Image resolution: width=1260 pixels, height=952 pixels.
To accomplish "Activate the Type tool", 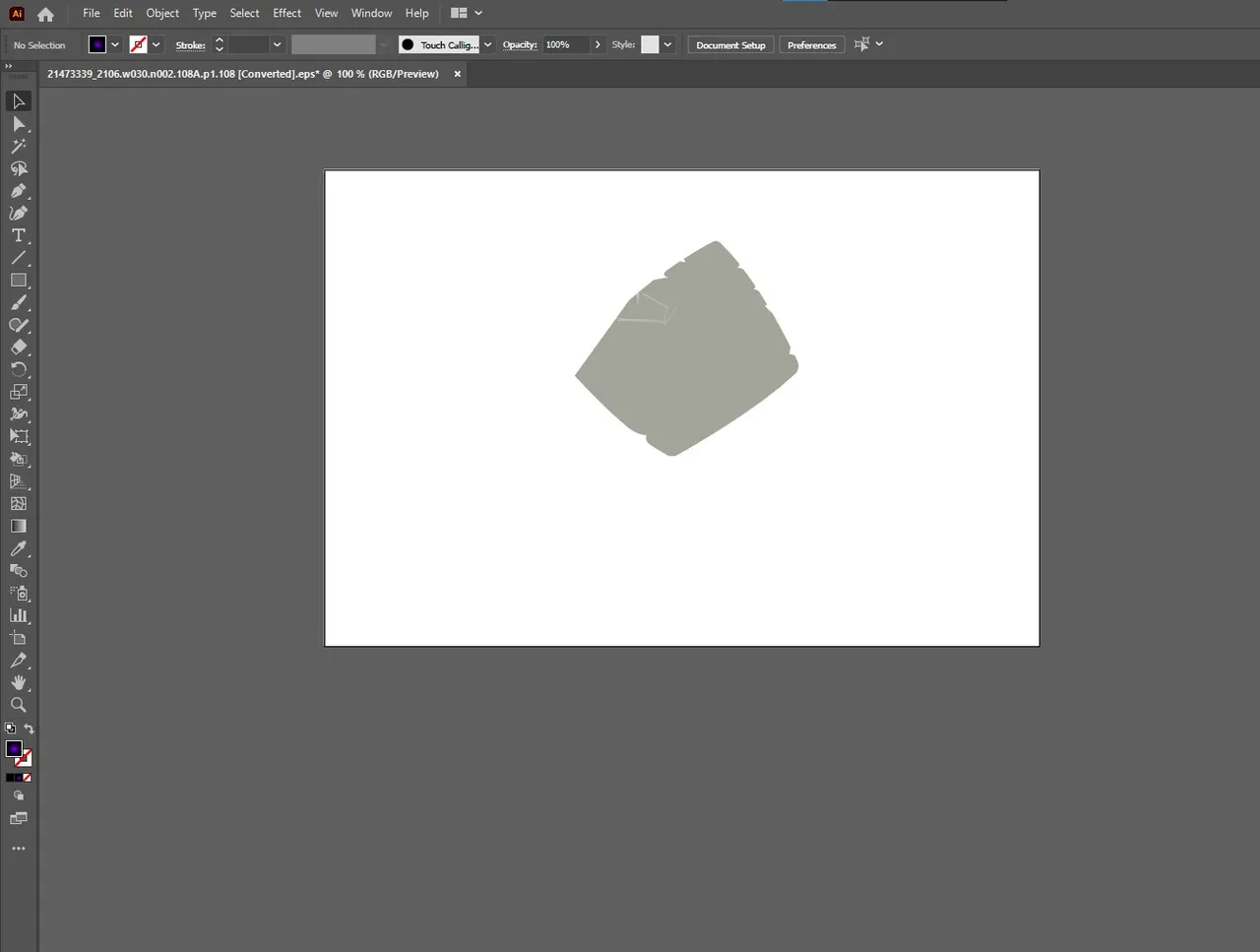I will pos(19,235).
